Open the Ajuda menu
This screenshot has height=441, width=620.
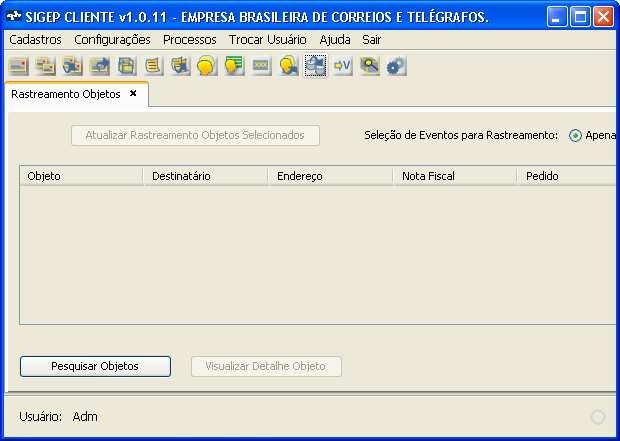[x=335, y=40]
